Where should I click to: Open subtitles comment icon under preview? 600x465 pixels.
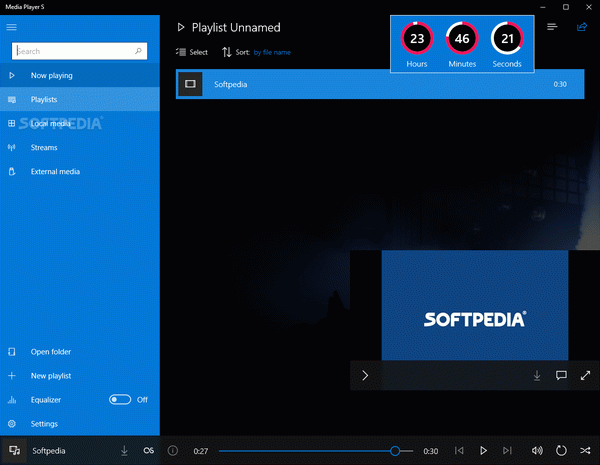pos(561,375)
